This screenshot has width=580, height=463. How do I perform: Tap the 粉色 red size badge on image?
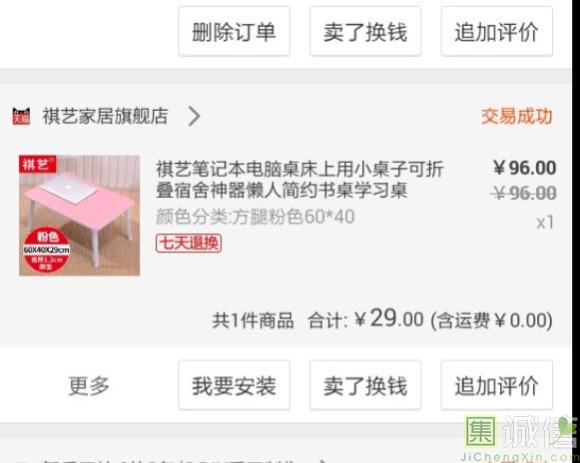pyautogui.click(x=46, y=250)
